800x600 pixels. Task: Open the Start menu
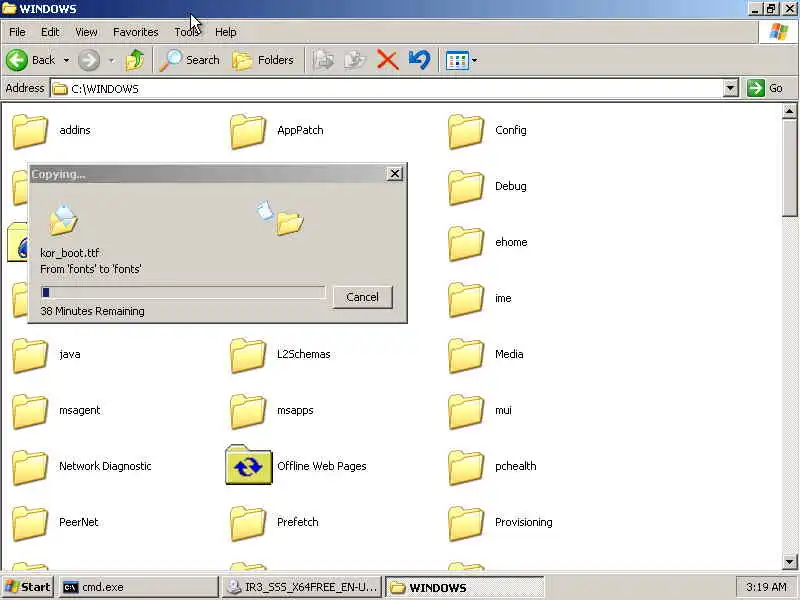(28, 587)
